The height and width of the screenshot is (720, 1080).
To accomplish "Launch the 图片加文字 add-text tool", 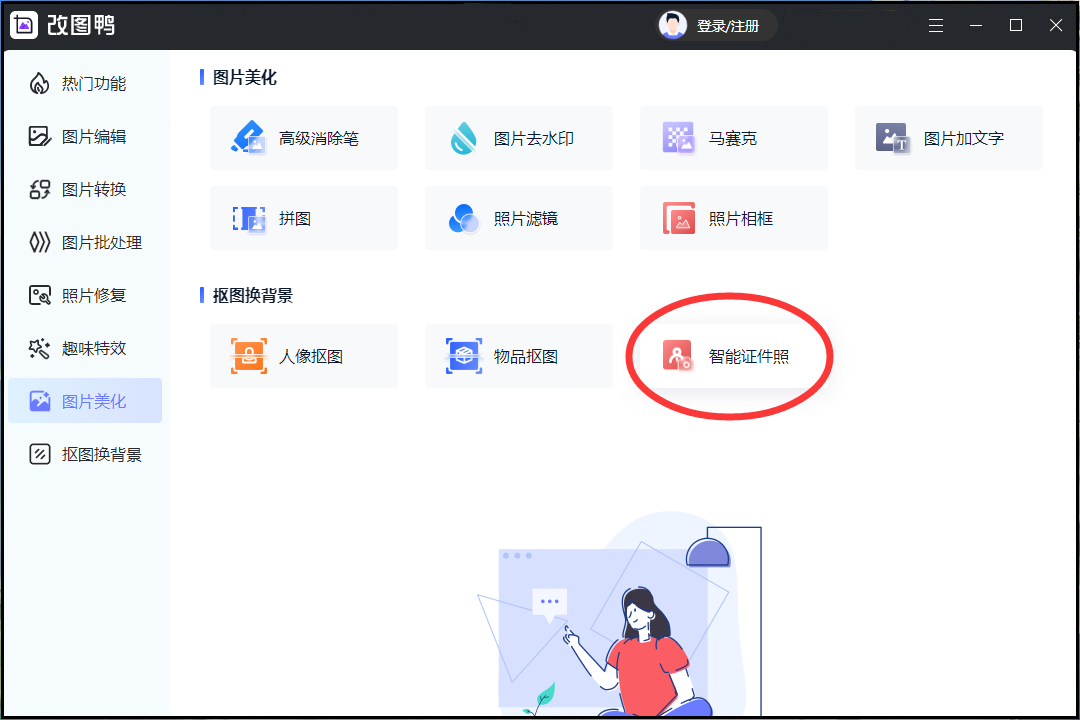I will 948,138.
